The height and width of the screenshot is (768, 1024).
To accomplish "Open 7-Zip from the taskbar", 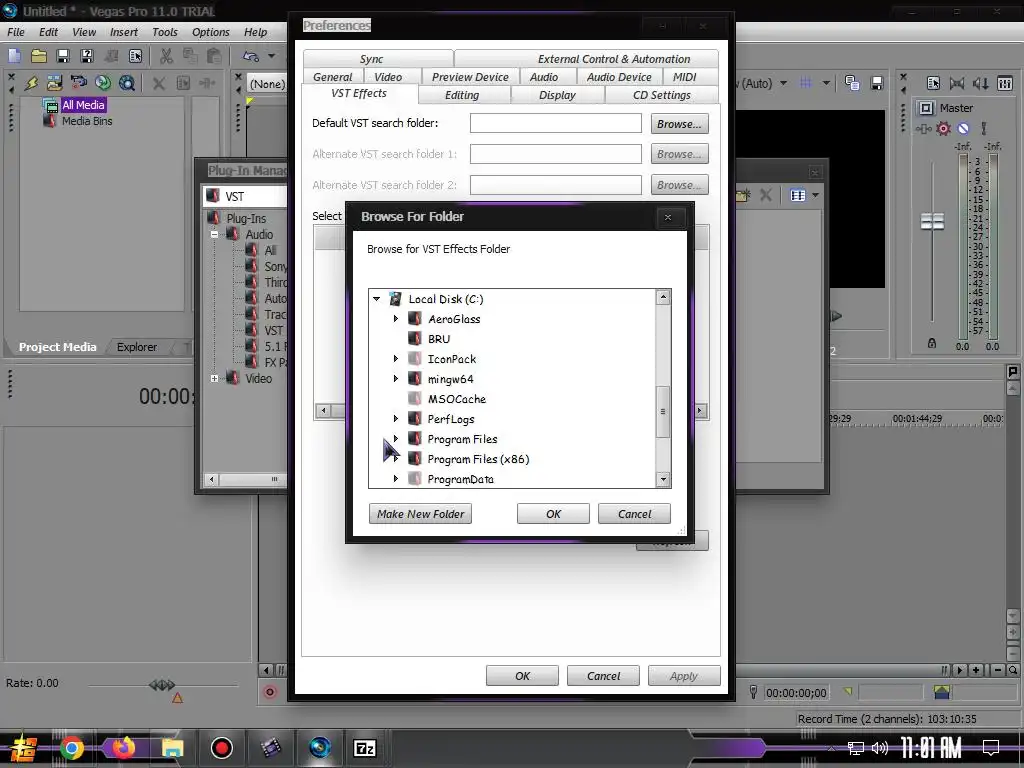I will (364, 748).
